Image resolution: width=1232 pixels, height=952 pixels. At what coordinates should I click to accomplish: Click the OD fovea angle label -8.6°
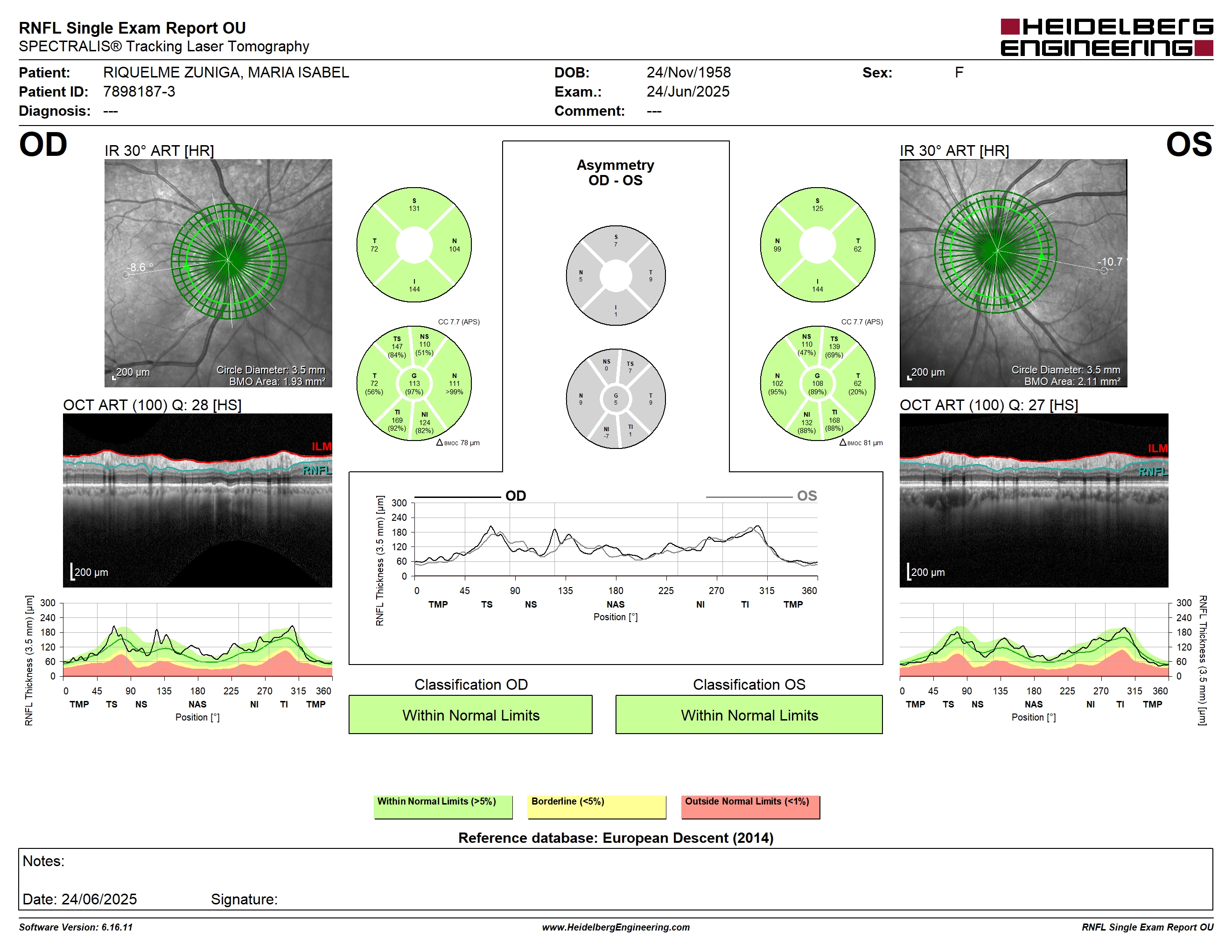coord(140,267)
